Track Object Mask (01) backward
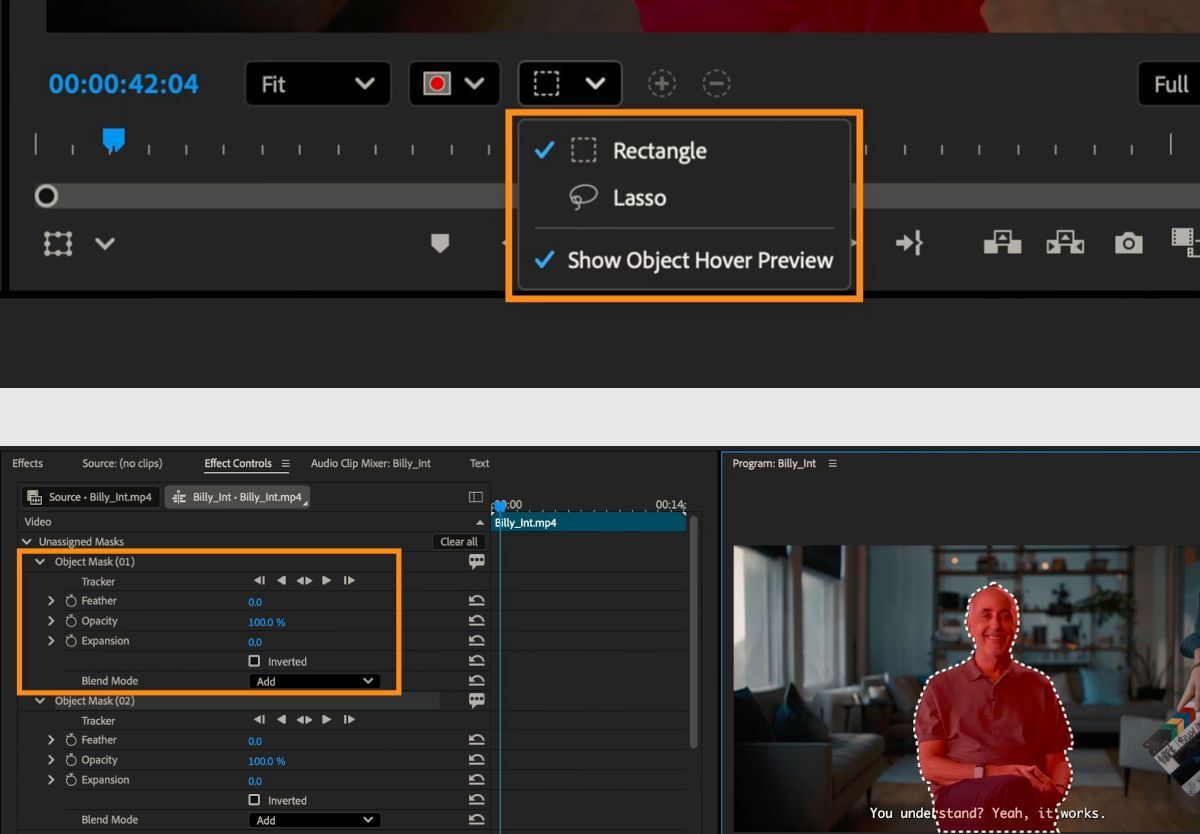Viewport: 1200px width, 834px height. pyautogui.click(x=282, y=580)
